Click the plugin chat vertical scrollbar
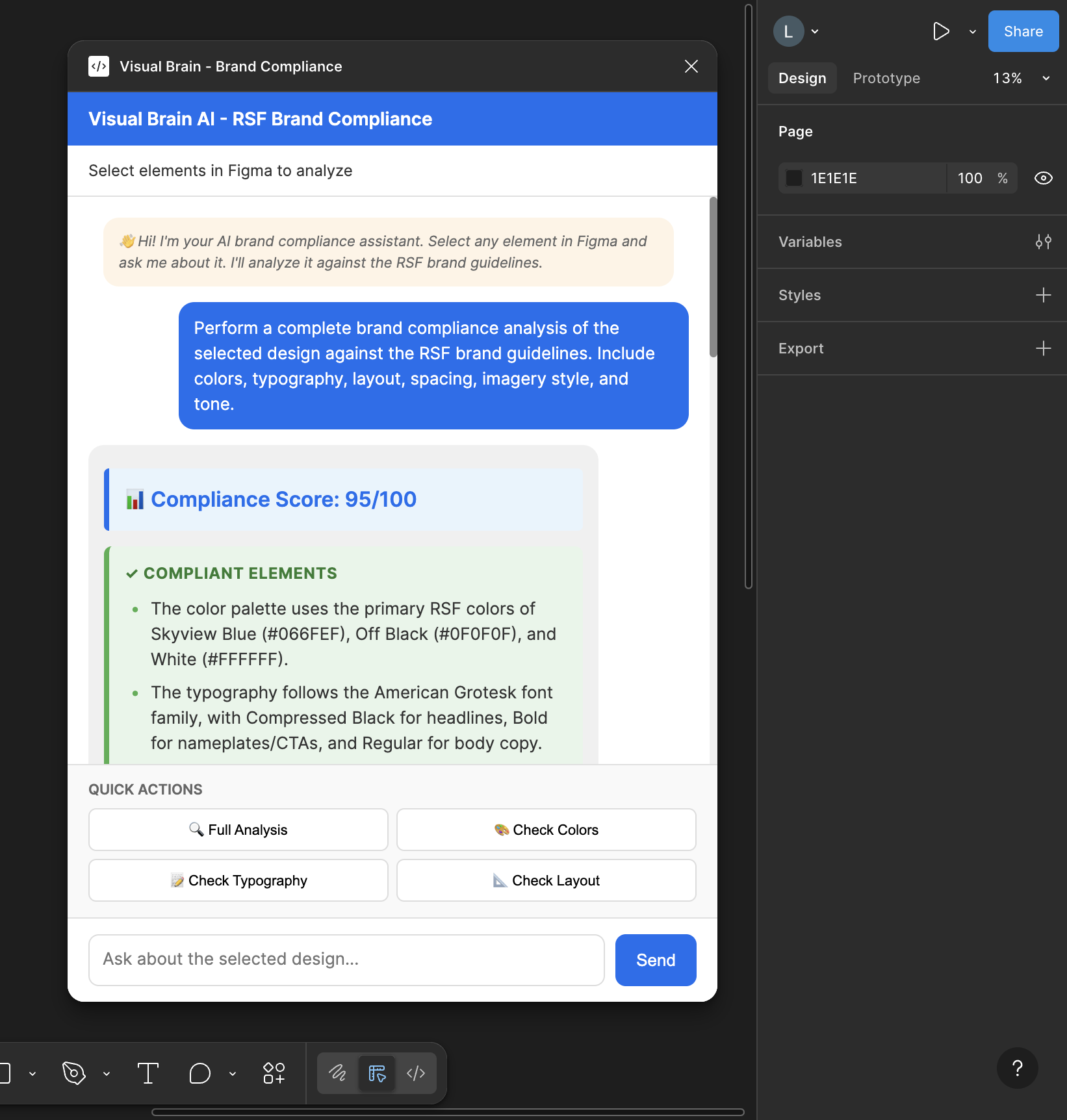 click(713, 277)
